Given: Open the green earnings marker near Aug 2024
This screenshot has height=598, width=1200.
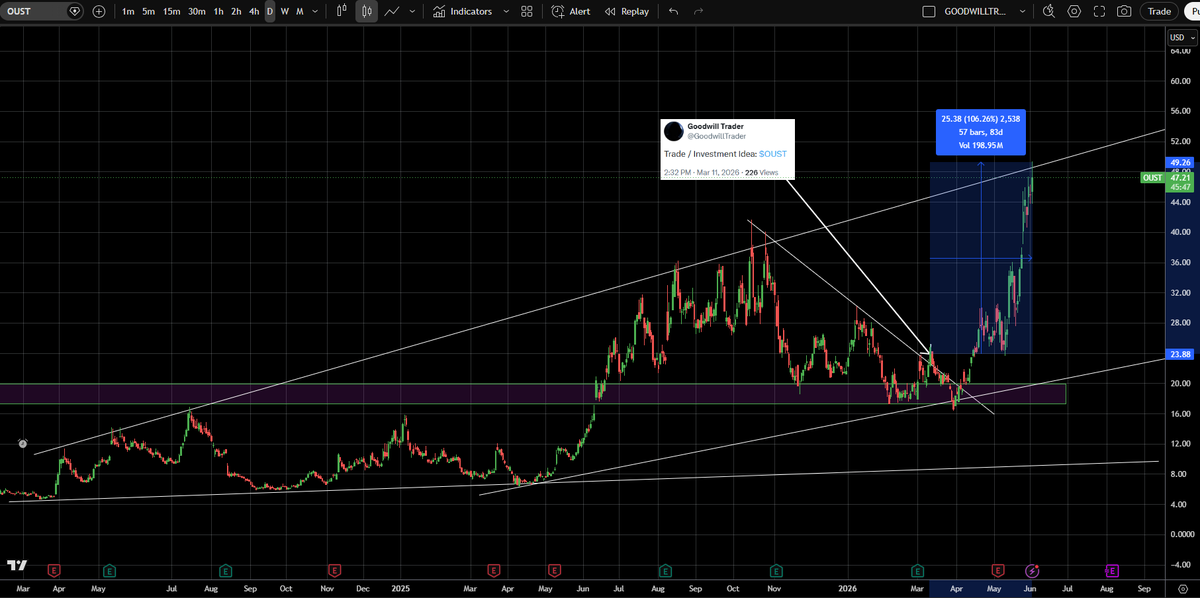Looking at the screenshot, I should point(226,571).
